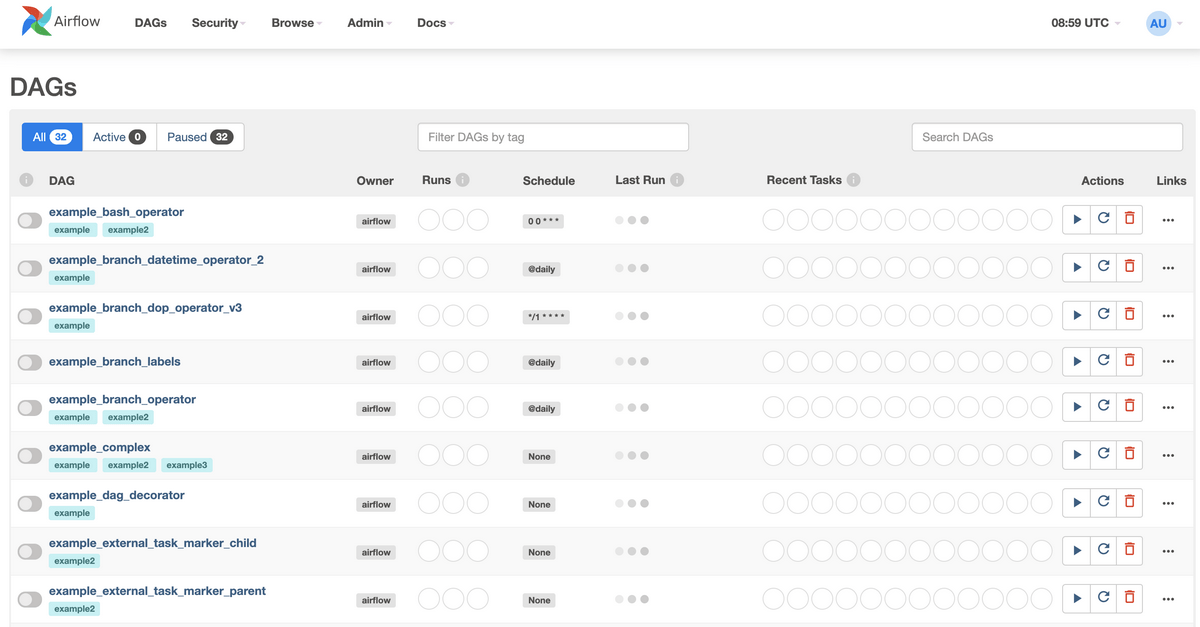The image size is (1200, 627).
Task: Sort by the DAG column header
Action: 62,181
